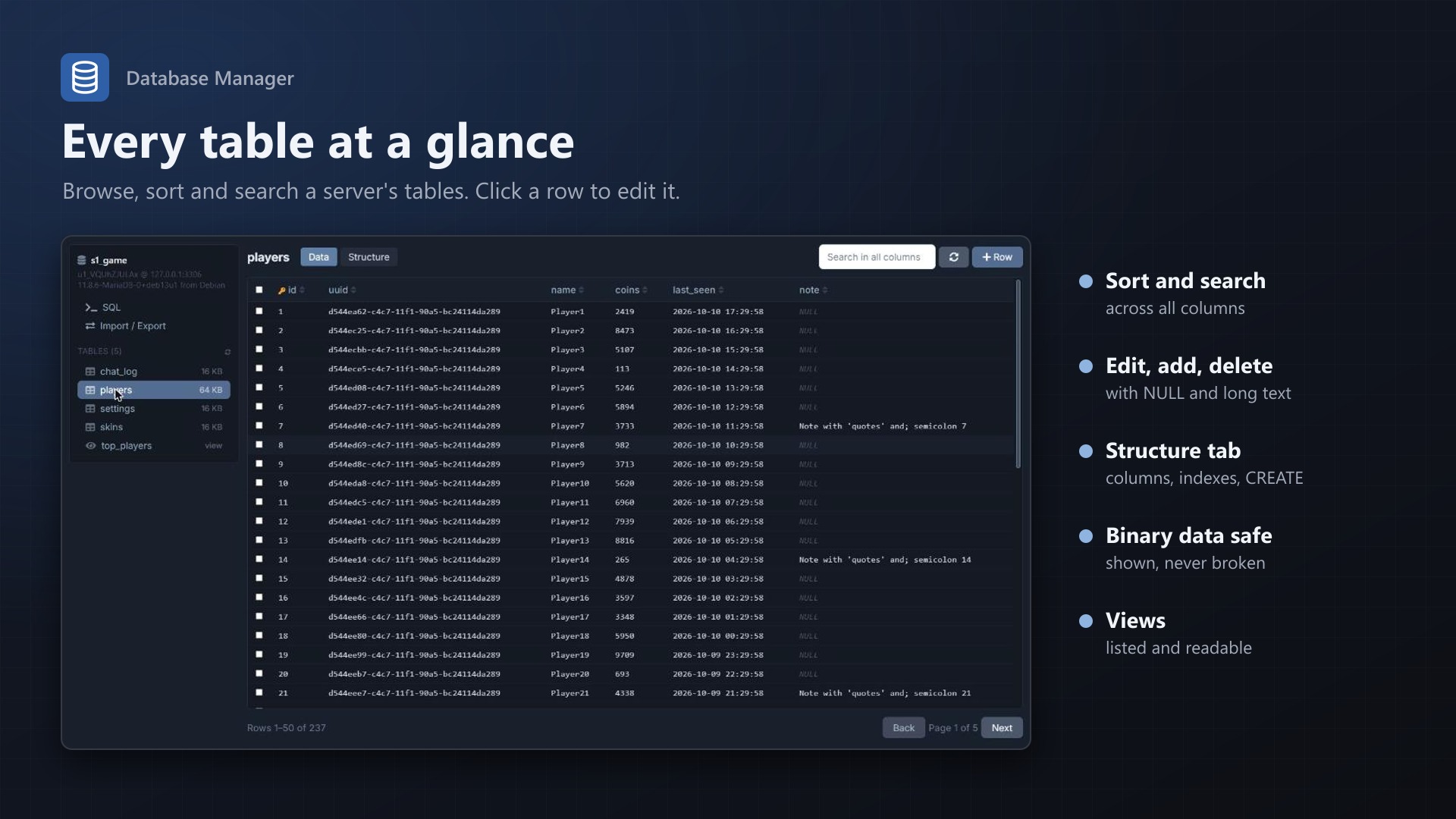Image resolution: width=1456 pixels, height=819 pixels.
Task: Open the settings table
Action: (x=154, y=409)
